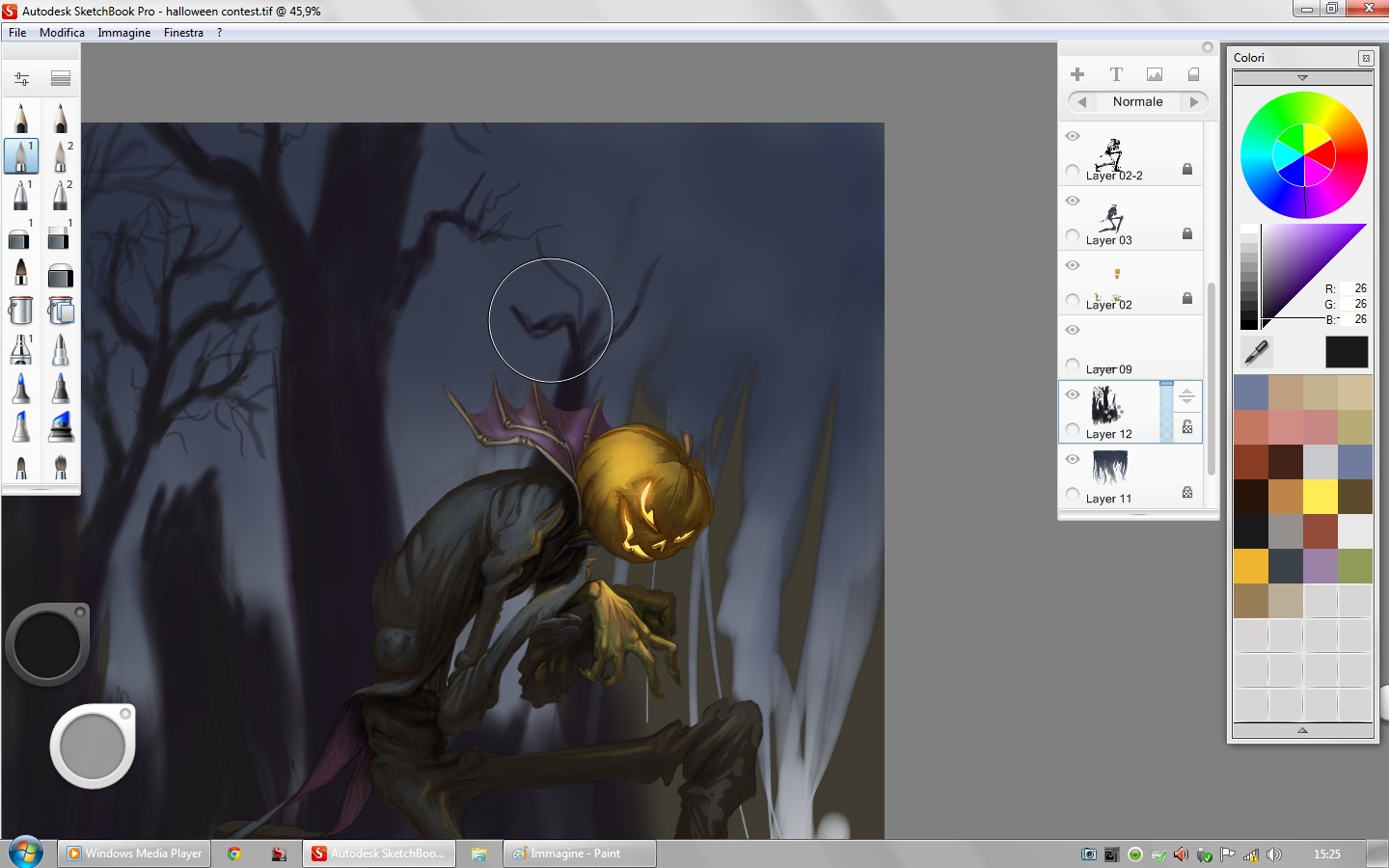Switch to Windows Media Player in taskbar
Viewport: 1389px width, 868px height.
(x=134, y=854)
